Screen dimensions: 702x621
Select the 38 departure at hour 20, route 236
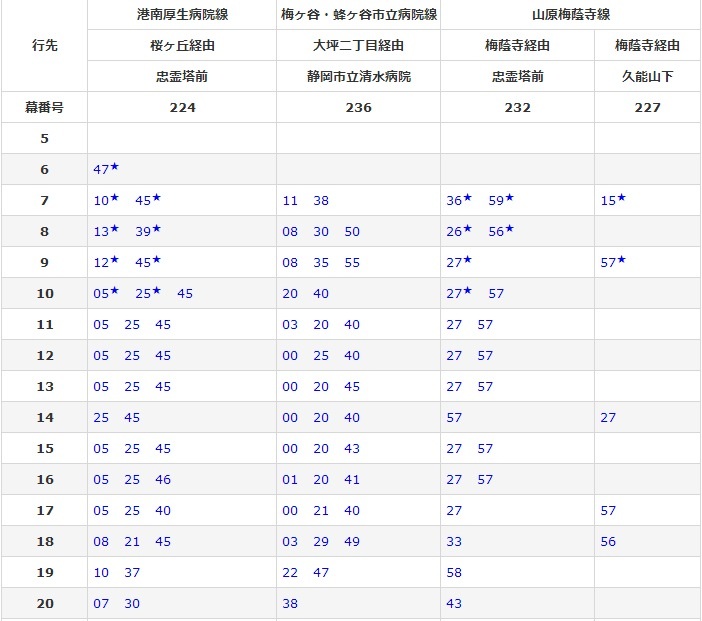290,604
